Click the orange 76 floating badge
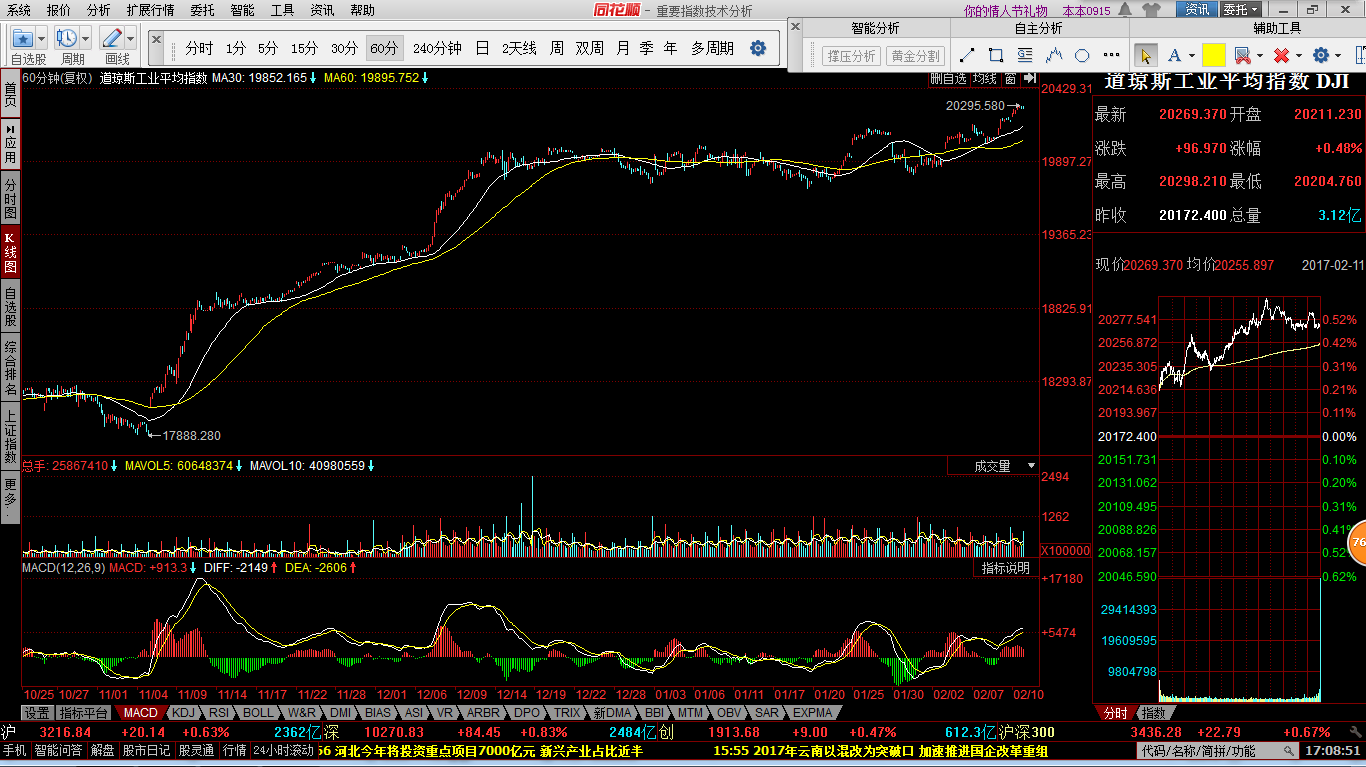 tap(1358, 543)
